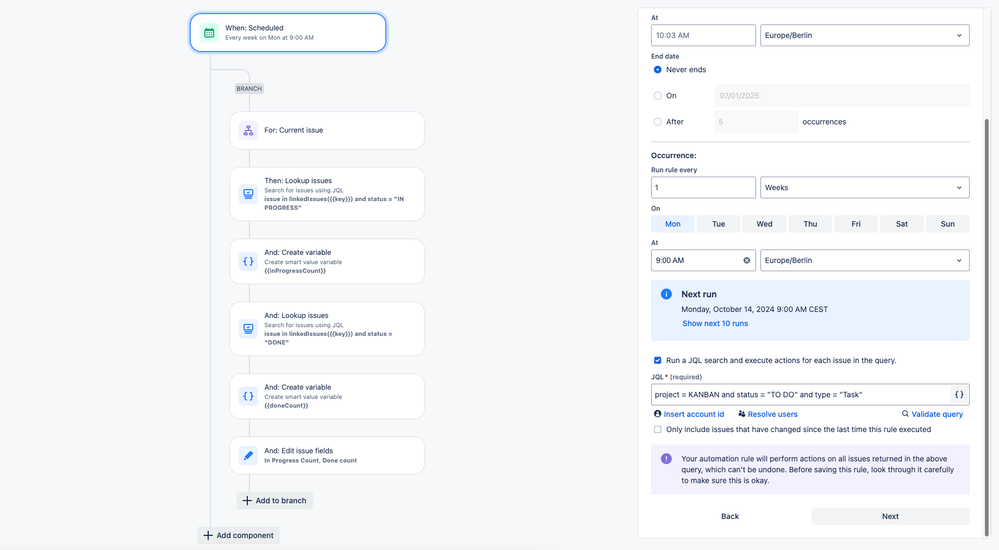Click Resolve users link
Screen dimensions: 999x550
[772, 414]
